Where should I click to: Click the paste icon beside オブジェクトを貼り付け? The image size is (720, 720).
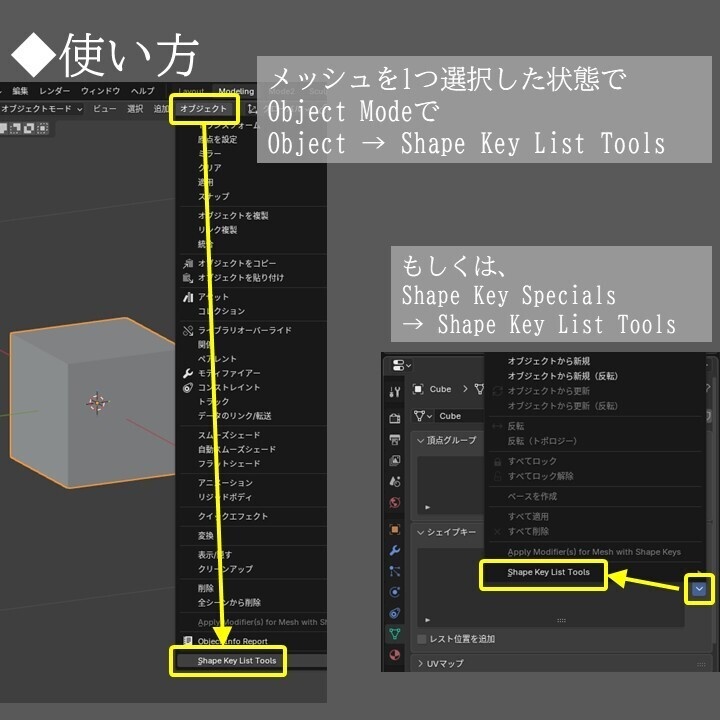pyautogui.click(x=188, y=278)
